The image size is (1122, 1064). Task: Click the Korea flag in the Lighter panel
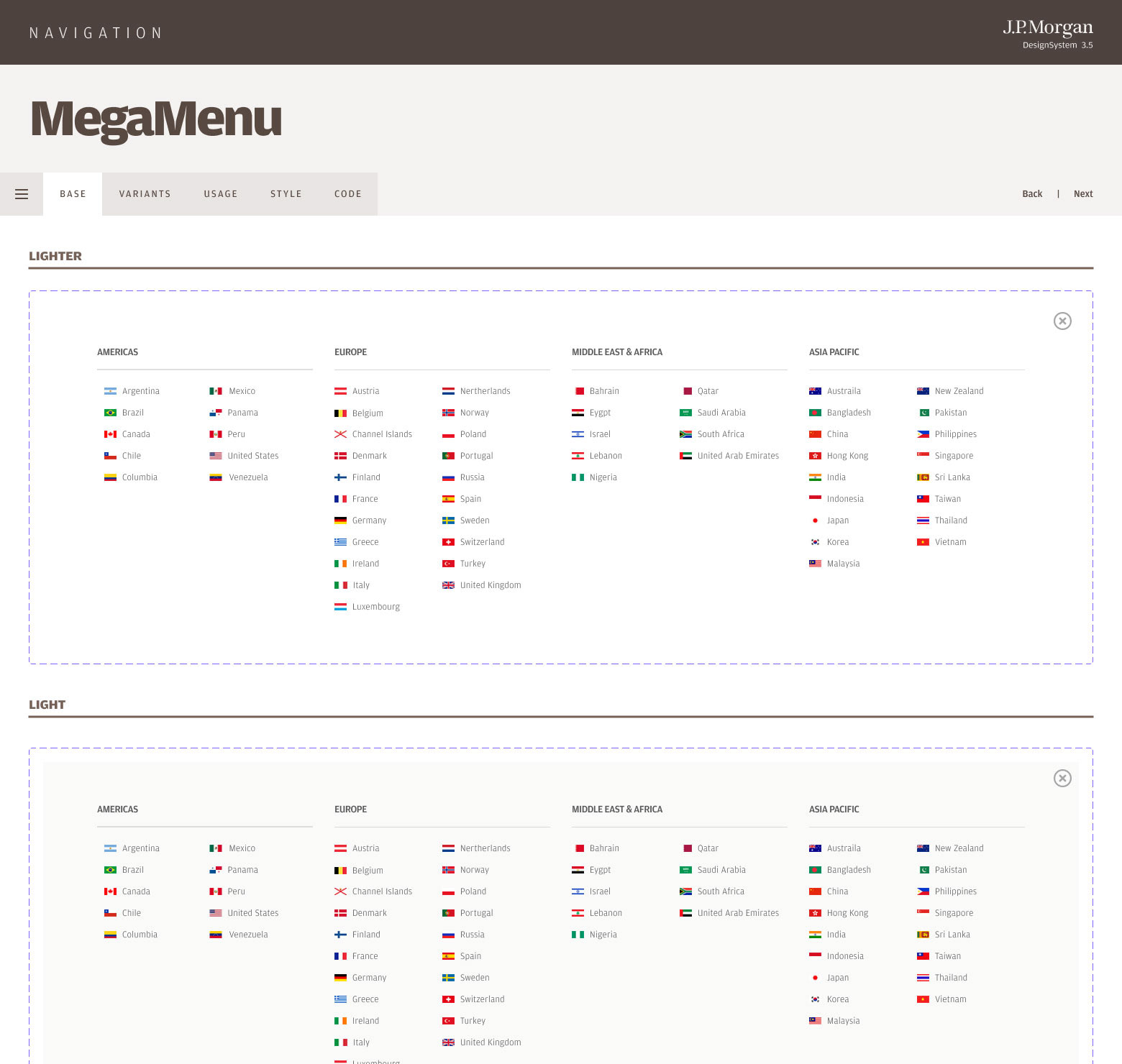[x=815, y=542]
